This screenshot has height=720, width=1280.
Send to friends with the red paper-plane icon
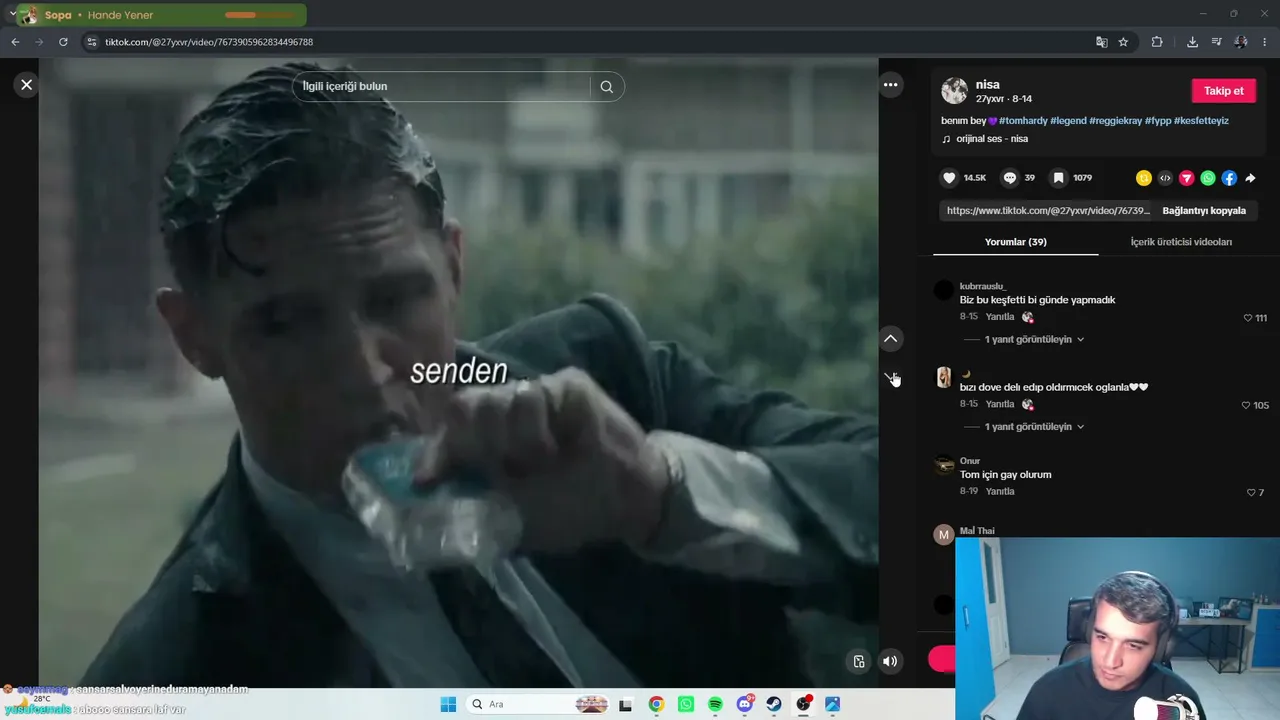(1187, 178)
